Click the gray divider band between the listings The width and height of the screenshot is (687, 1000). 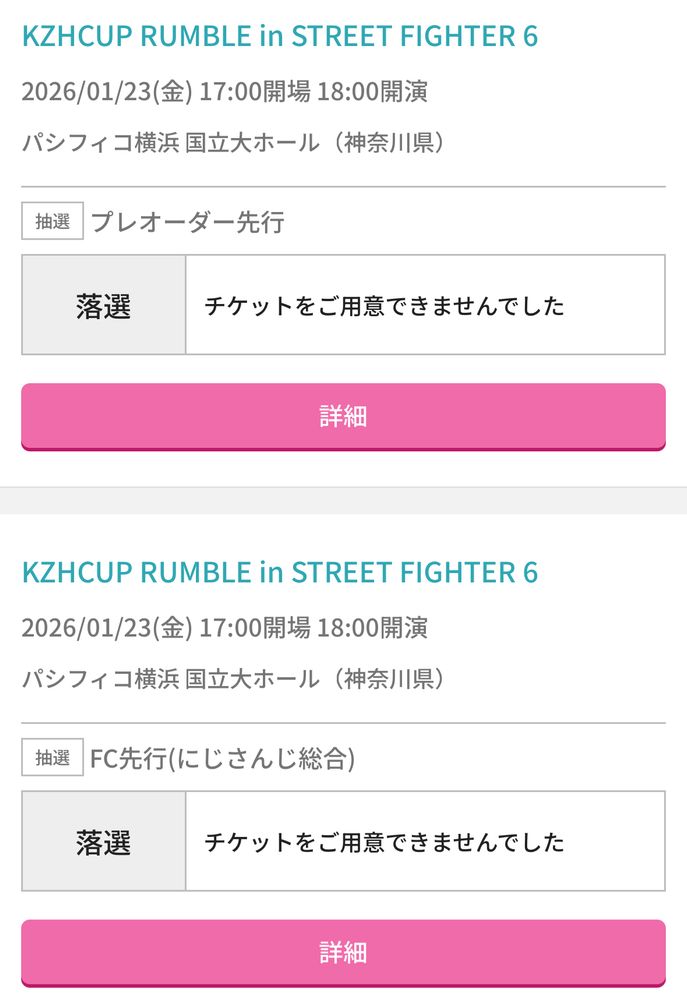(x=343, y=501)
